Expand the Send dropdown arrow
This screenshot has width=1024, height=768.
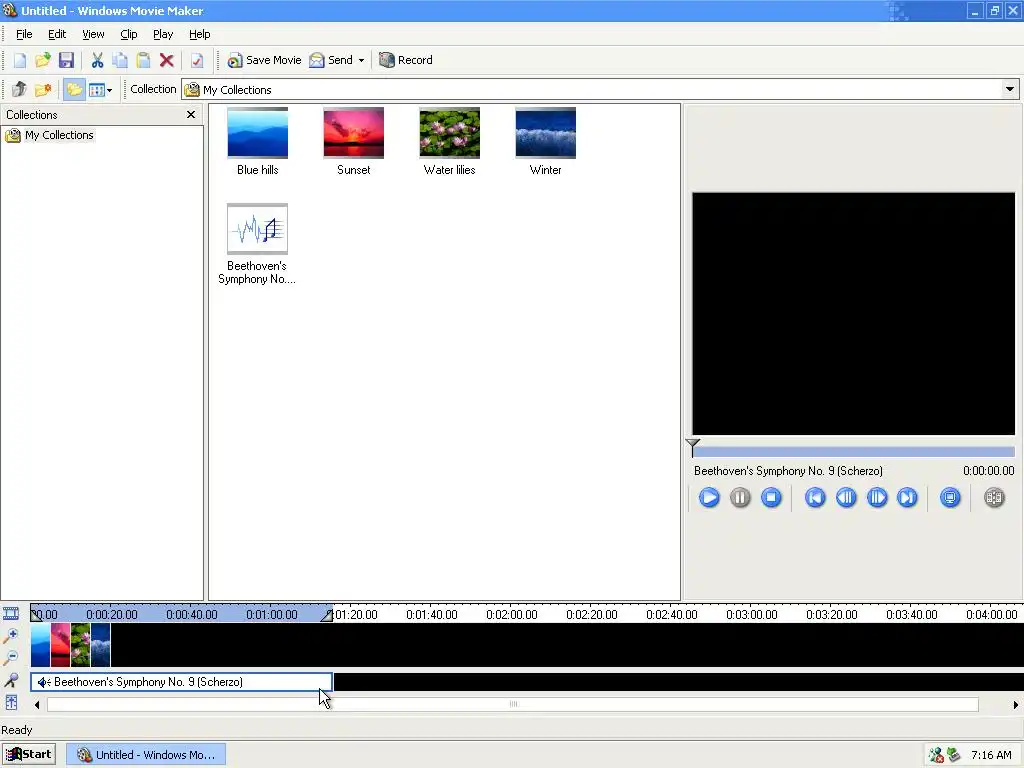(361, 60)
